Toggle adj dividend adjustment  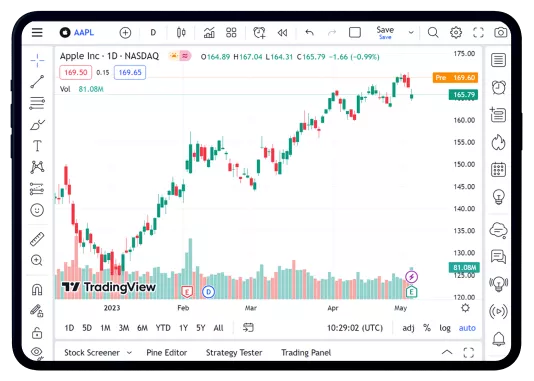coord(408,328)
